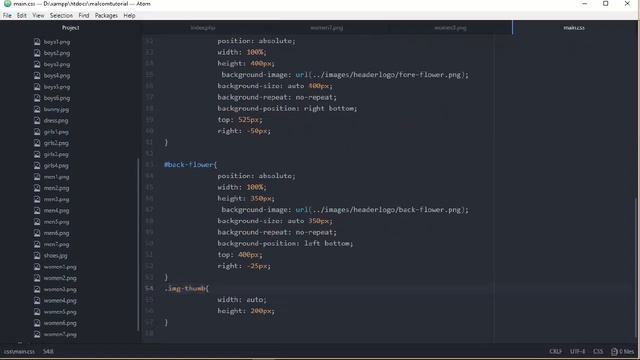Viewport: 640px width, 360px height.
Task: Click line number 54 in the gutter
Action: click(149, 288)
